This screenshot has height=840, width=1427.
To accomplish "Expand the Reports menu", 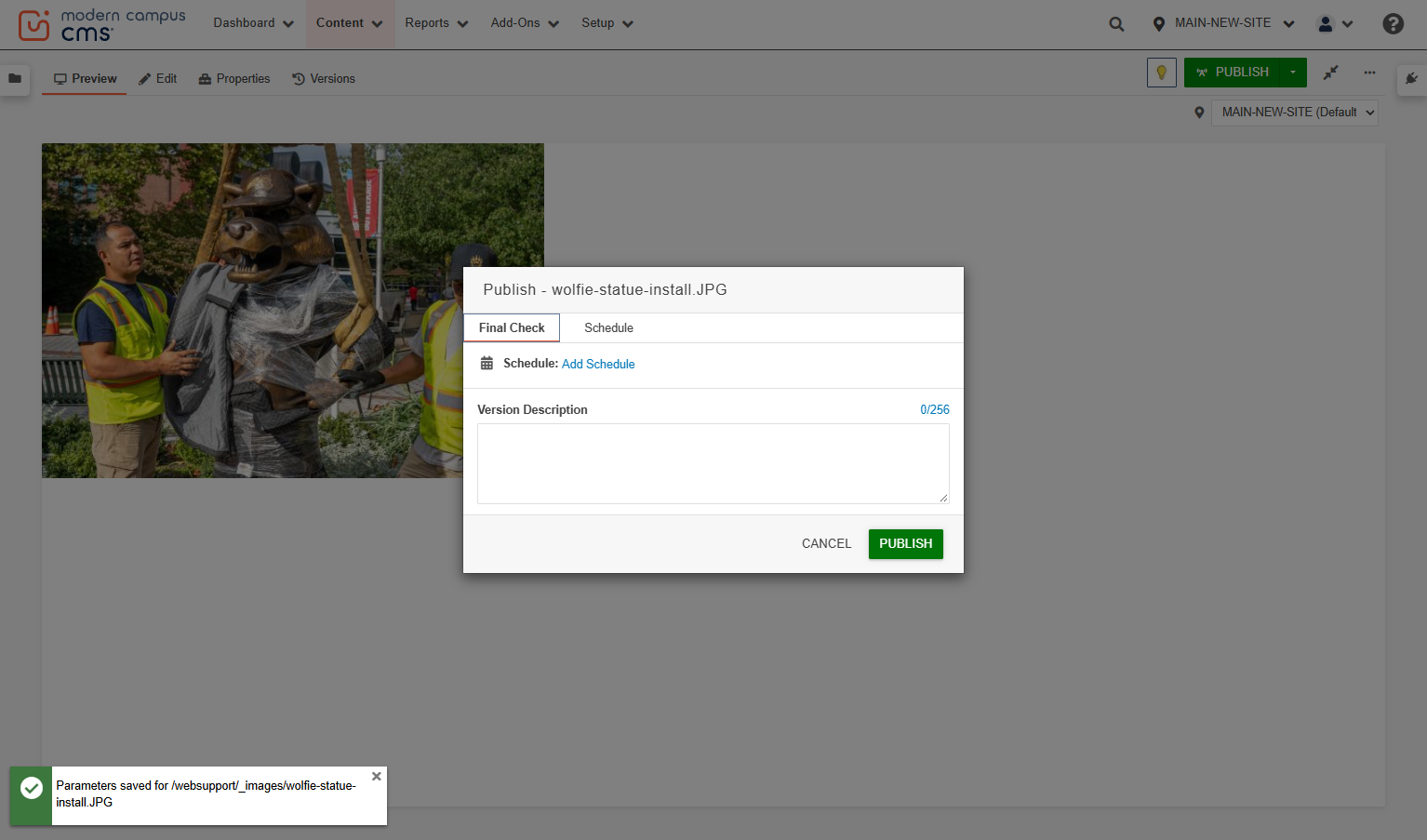I will click(x=436, y=23).
